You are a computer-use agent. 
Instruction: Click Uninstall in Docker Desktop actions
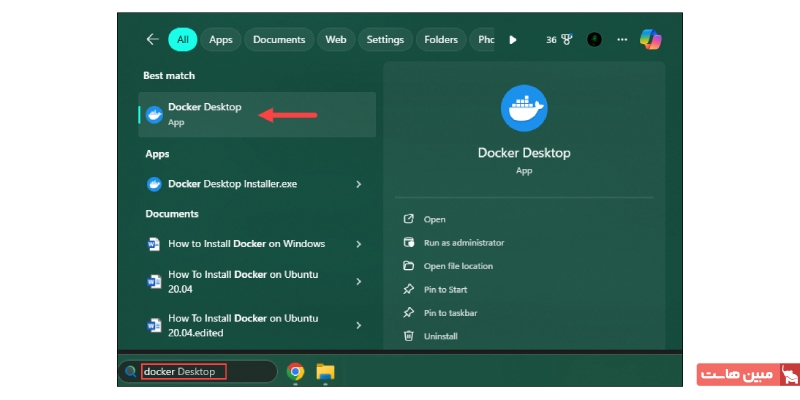(440, 336)
